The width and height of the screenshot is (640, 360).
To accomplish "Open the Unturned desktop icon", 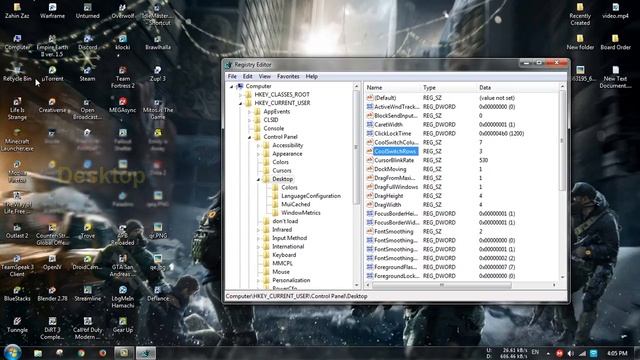I will point(87,11).
